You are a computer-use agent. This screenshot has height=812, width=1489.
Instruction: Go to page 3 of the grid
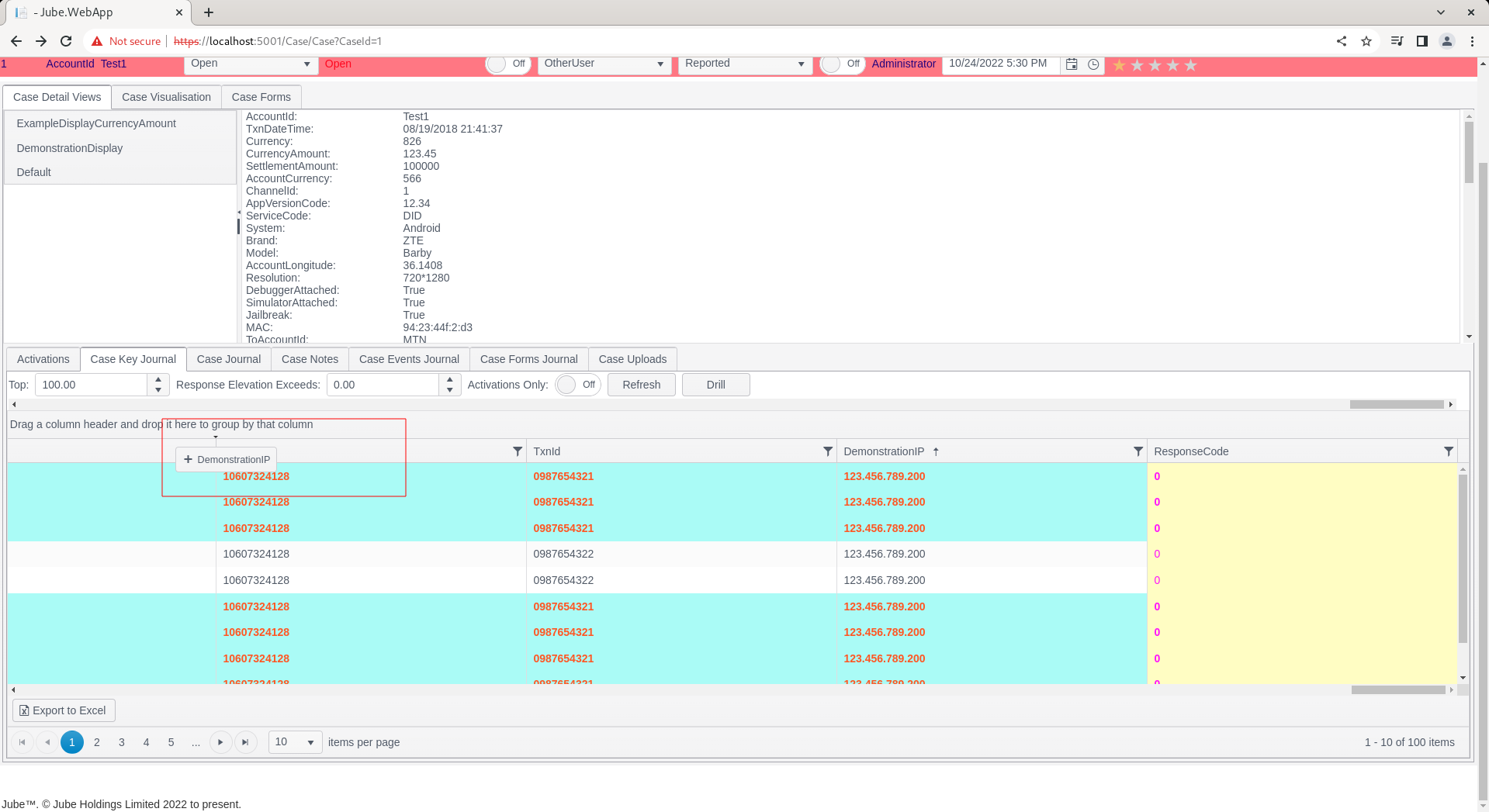pos(122,742)
